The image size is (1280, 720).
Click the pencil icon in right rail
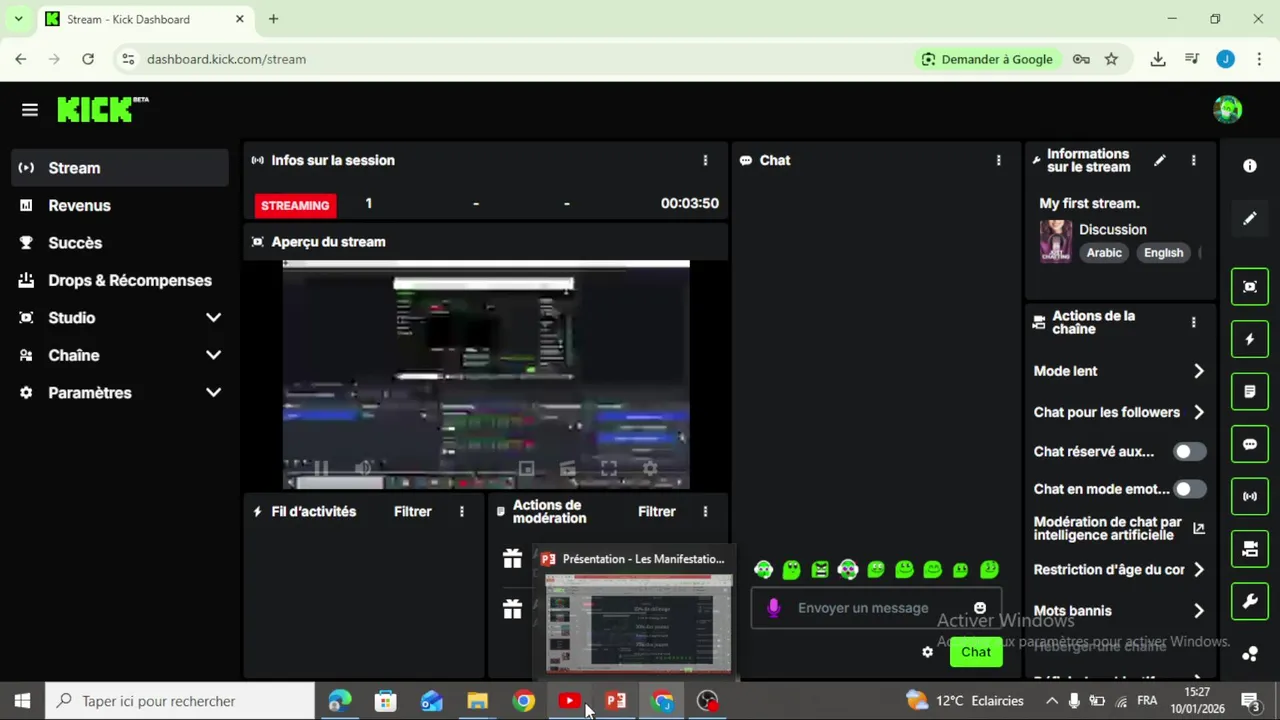(1249, 219)
